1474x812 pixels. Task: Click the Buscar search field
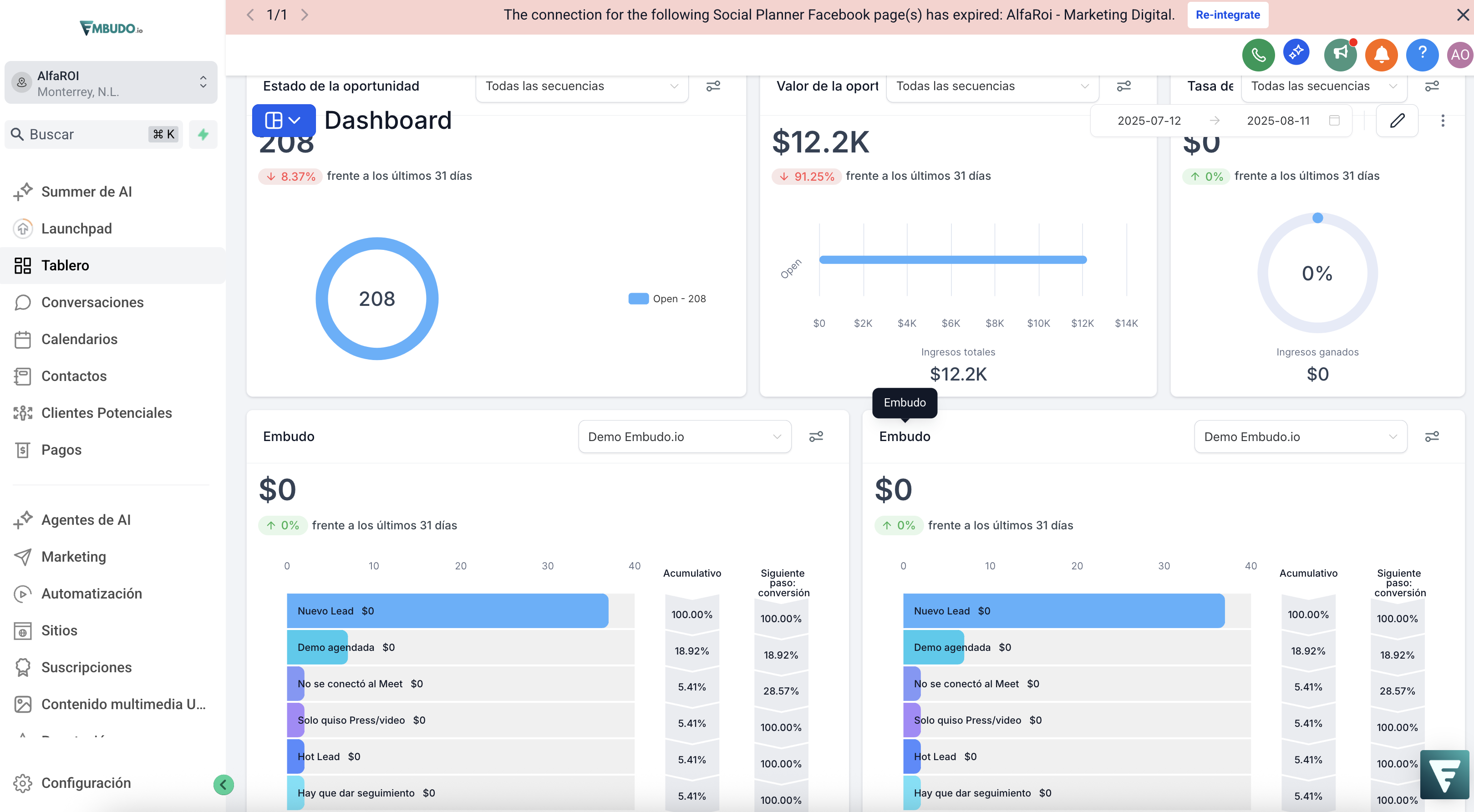[x=86, y=134]
